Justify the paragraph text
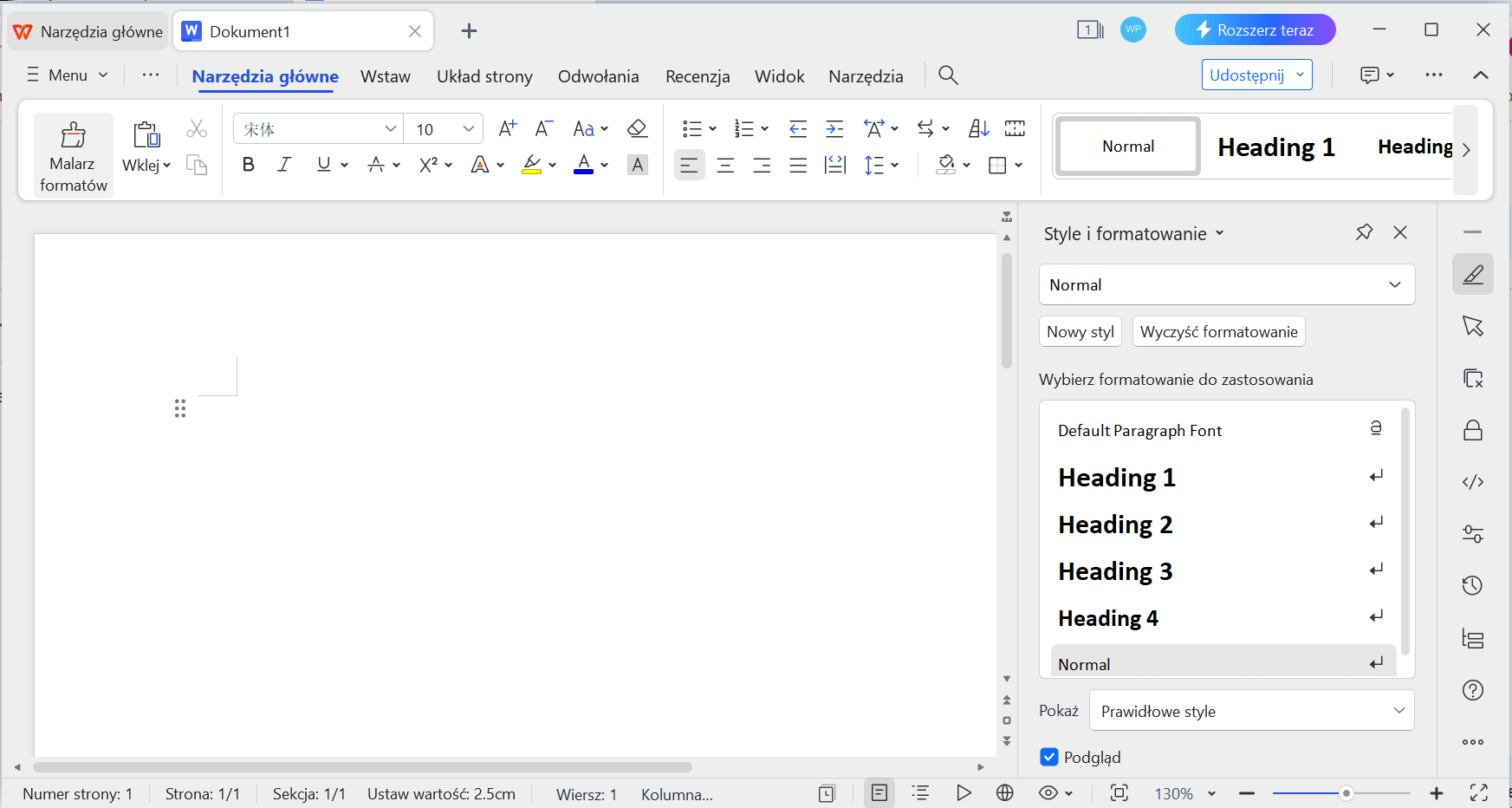This screenshot has height=808, width=1512. [798, 165]
